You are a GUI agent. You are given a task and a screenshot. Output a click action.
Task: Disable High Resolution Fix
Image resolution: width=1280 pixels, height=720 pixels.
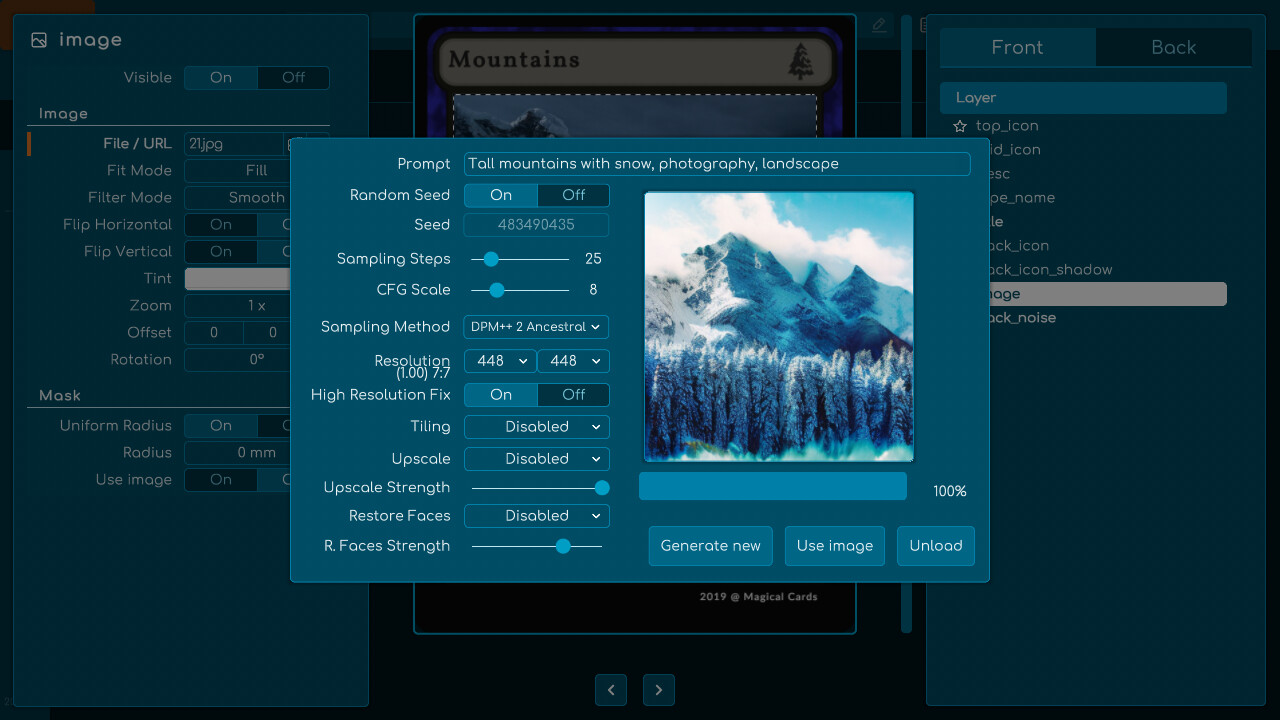[573, 394]
